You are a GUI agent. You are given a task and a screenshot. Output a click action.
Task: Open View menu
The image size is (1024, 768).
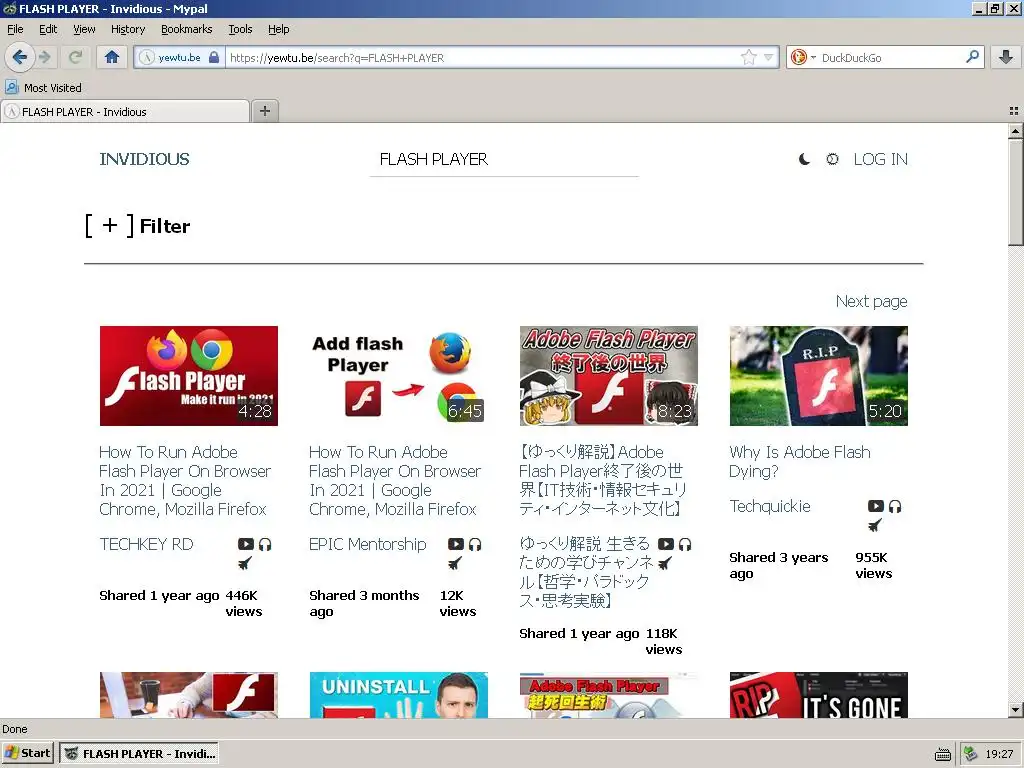tap(84, 29)
